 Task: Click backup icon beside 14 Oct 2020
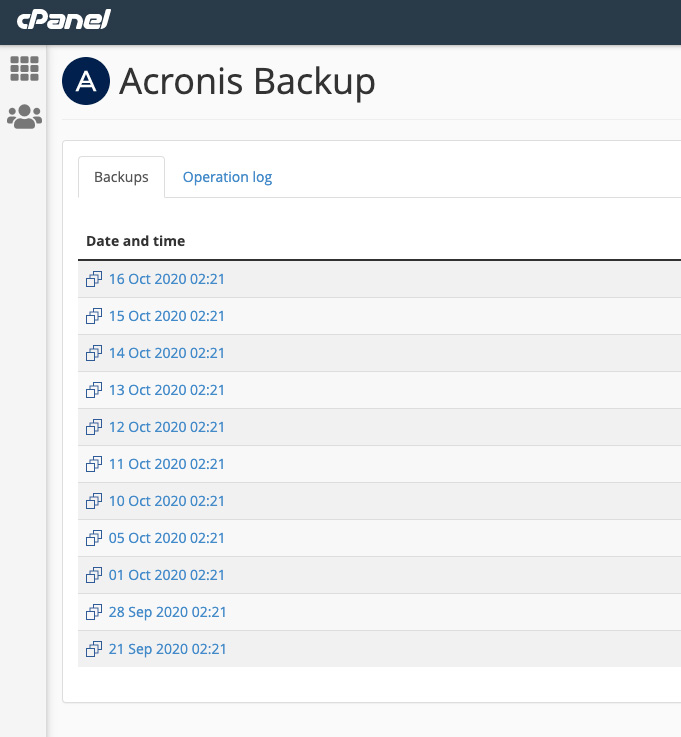coord(94,353)
